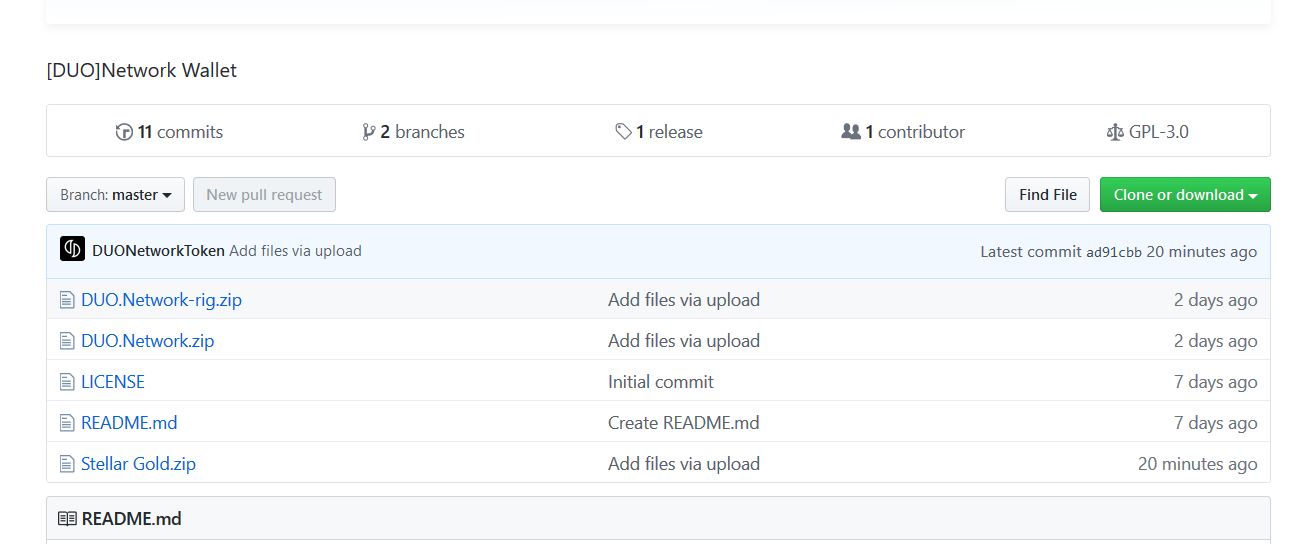The width and height of the screenshot is (1313, 544).
Task: Open the README.md file in list
Action: 129,423
